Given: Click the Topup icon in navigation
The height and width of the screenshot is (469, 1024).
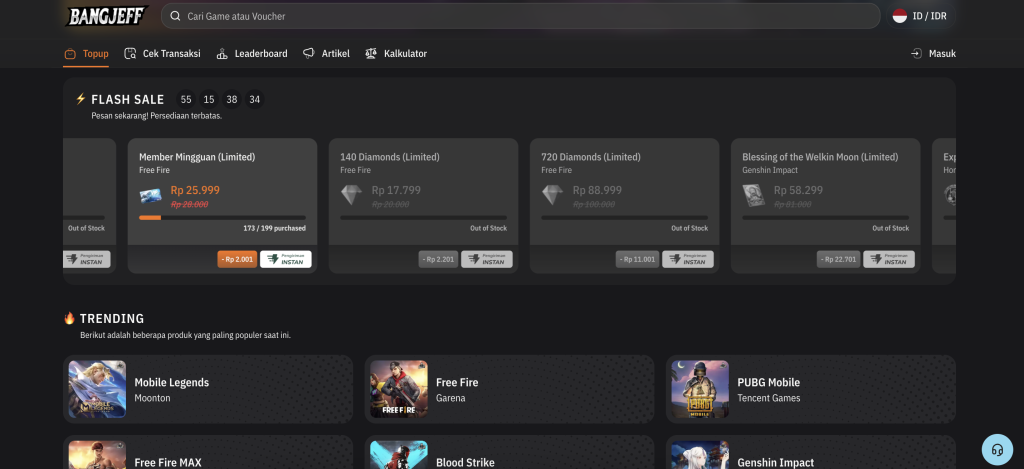Looking at the screenshot, I should point(70,54).
